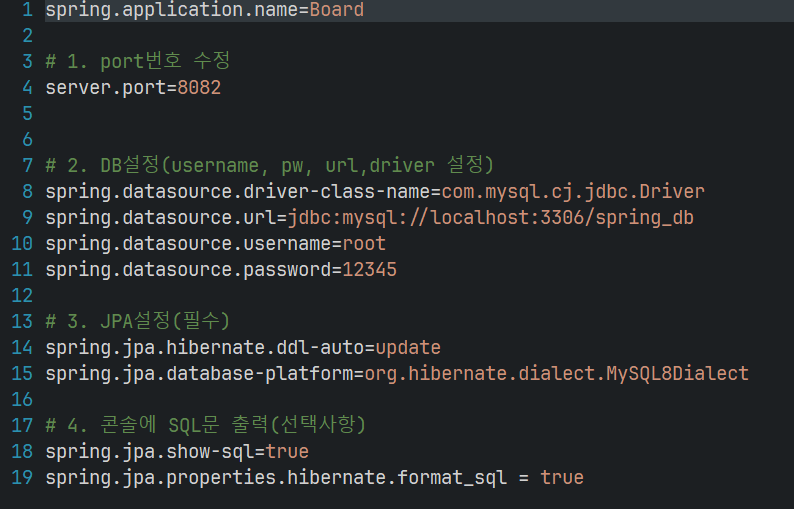Click 'spring.jpa.hibernate.ddl-auto' key

point(205,348)
